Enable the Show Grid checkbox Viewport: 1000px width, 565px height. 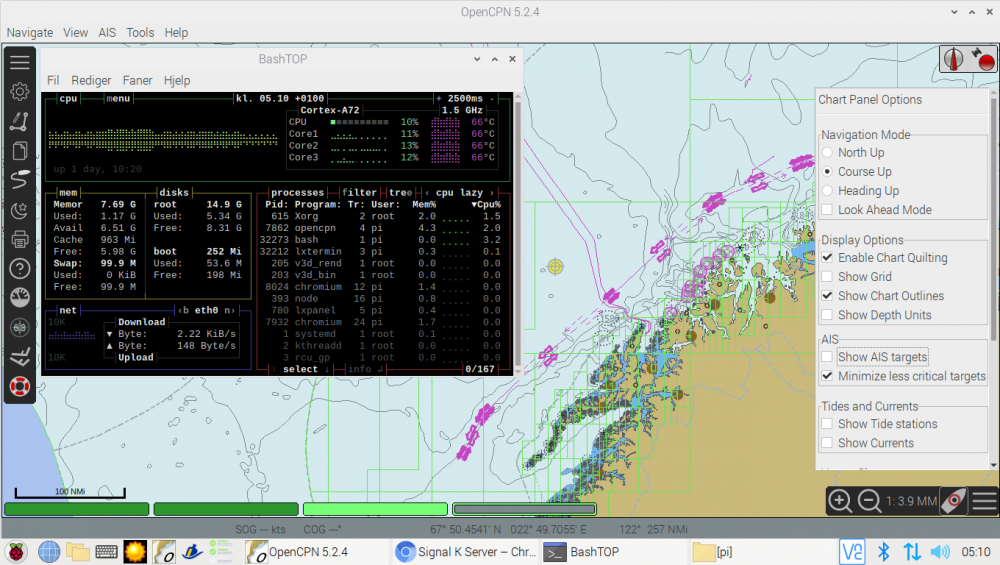827,277
